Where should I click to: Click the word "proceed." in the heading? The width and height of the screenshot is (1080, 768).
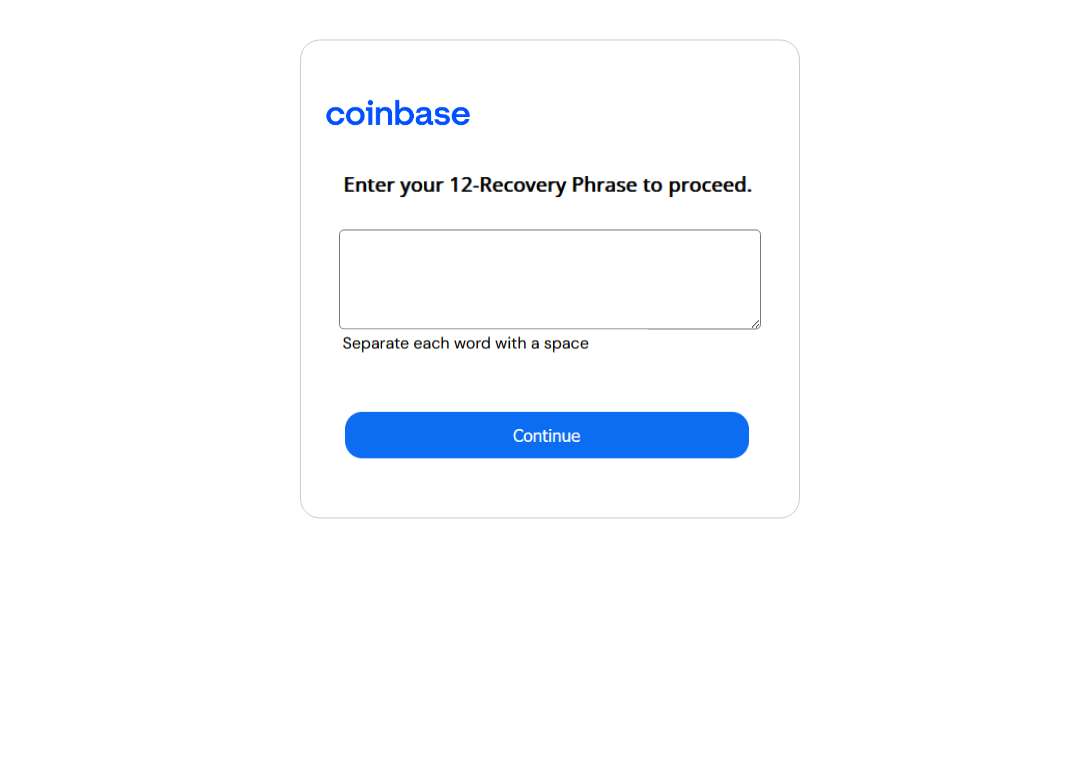(x=710, y=185)
